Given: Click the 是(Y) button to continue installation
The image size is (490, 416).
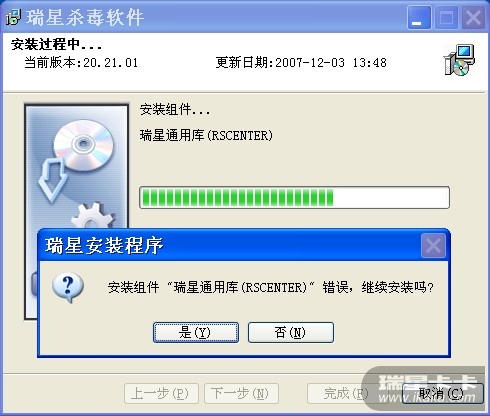Looking at the screenshot, I should 196,332.
